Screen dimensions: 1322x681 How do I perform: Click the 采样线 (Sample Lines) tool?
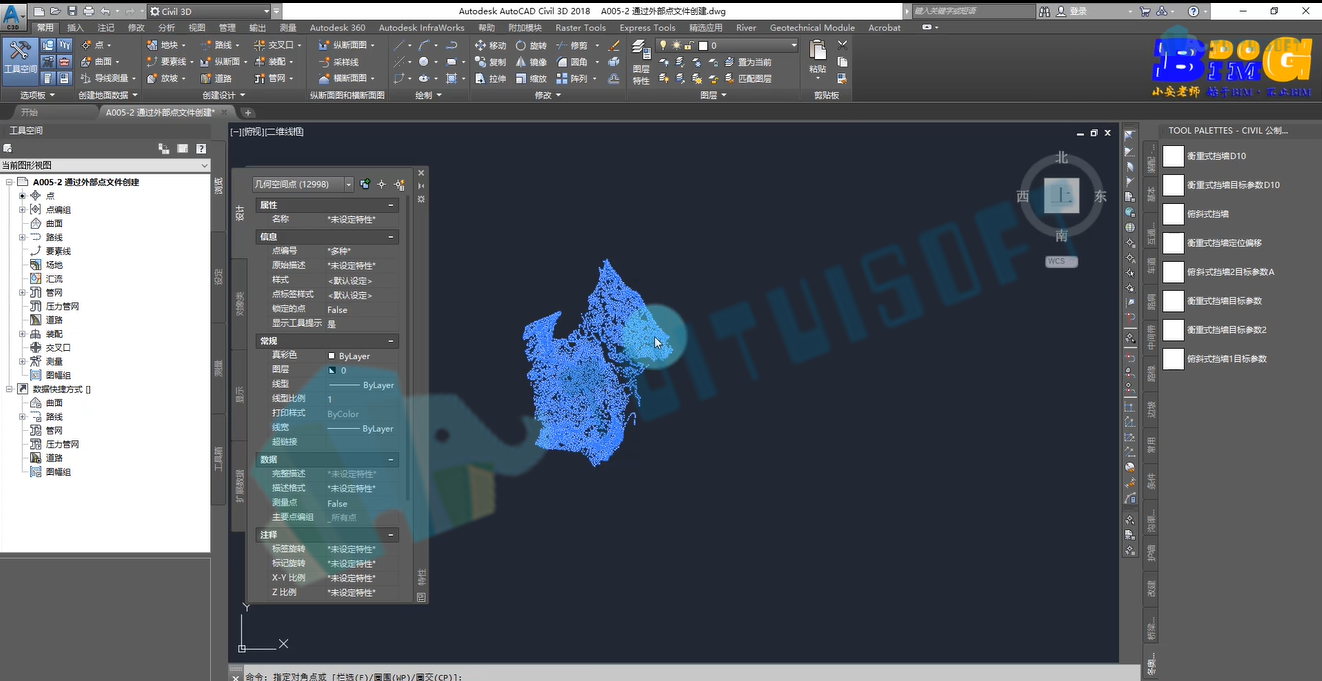[339, 62]
